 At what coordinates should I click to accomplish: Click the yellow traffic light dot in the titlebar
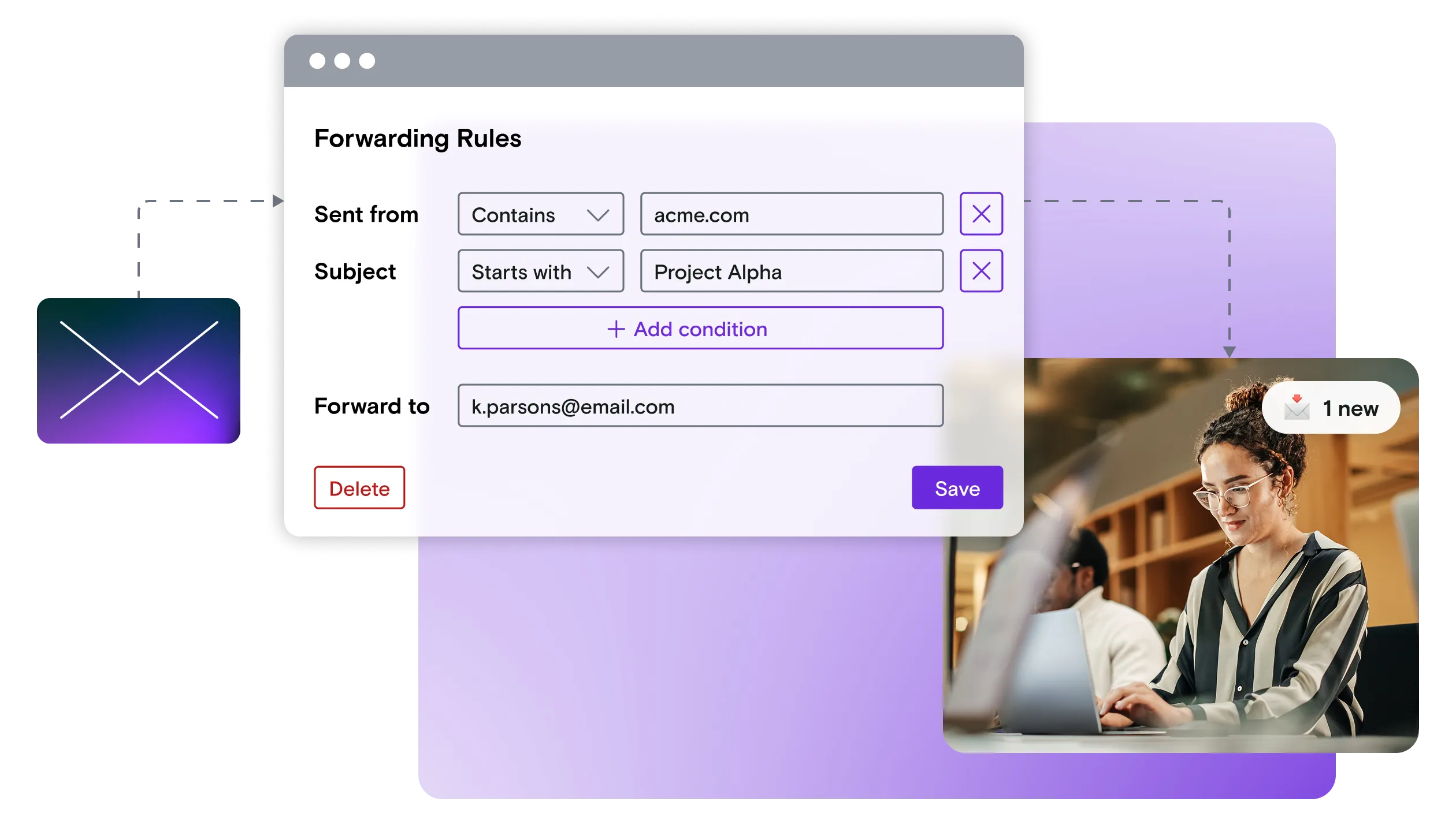342,60
